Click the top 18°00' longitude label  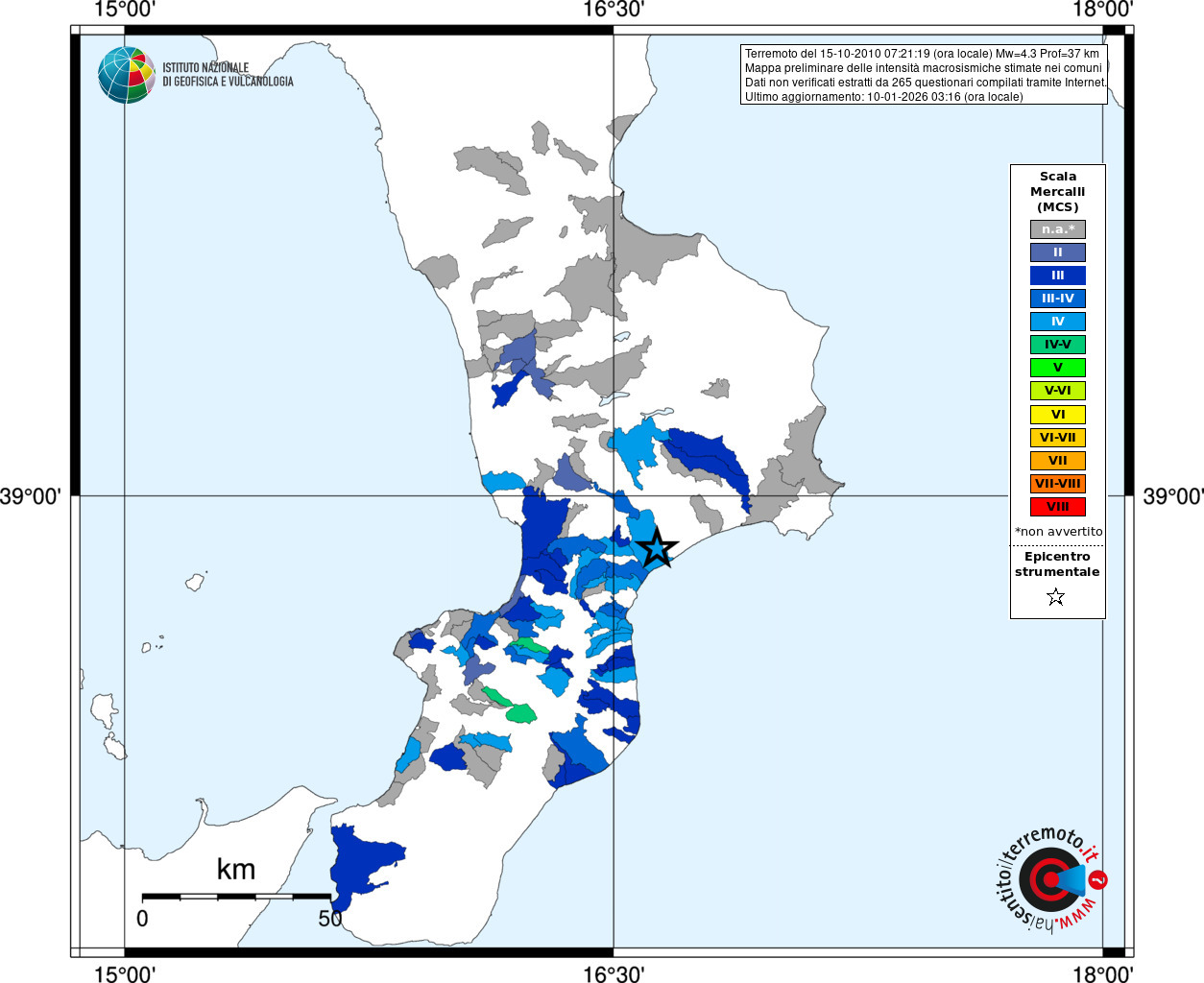point(1103,10)
